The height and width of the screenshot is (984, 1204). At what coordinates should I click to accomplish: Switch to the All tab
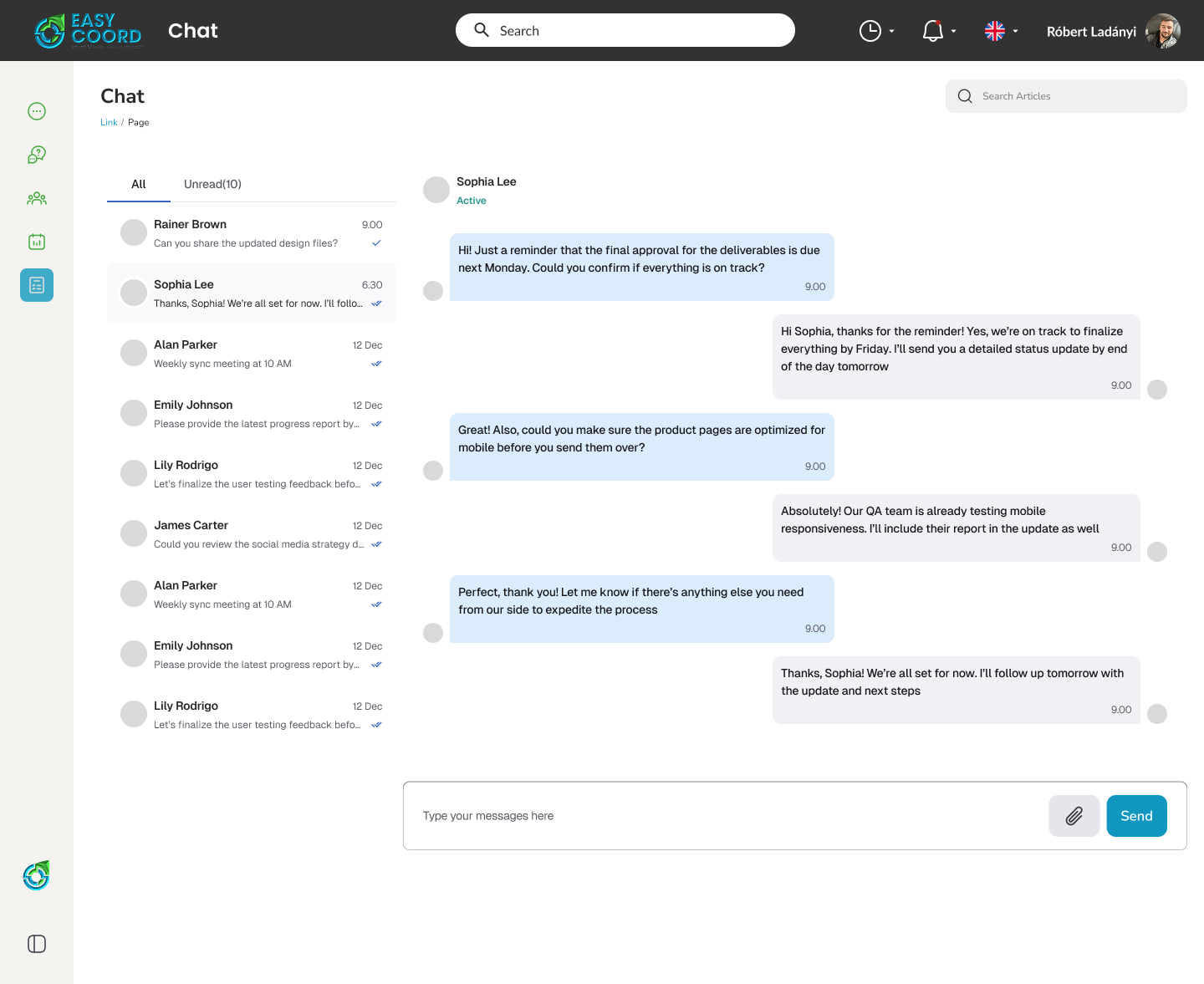pos(139,184)
